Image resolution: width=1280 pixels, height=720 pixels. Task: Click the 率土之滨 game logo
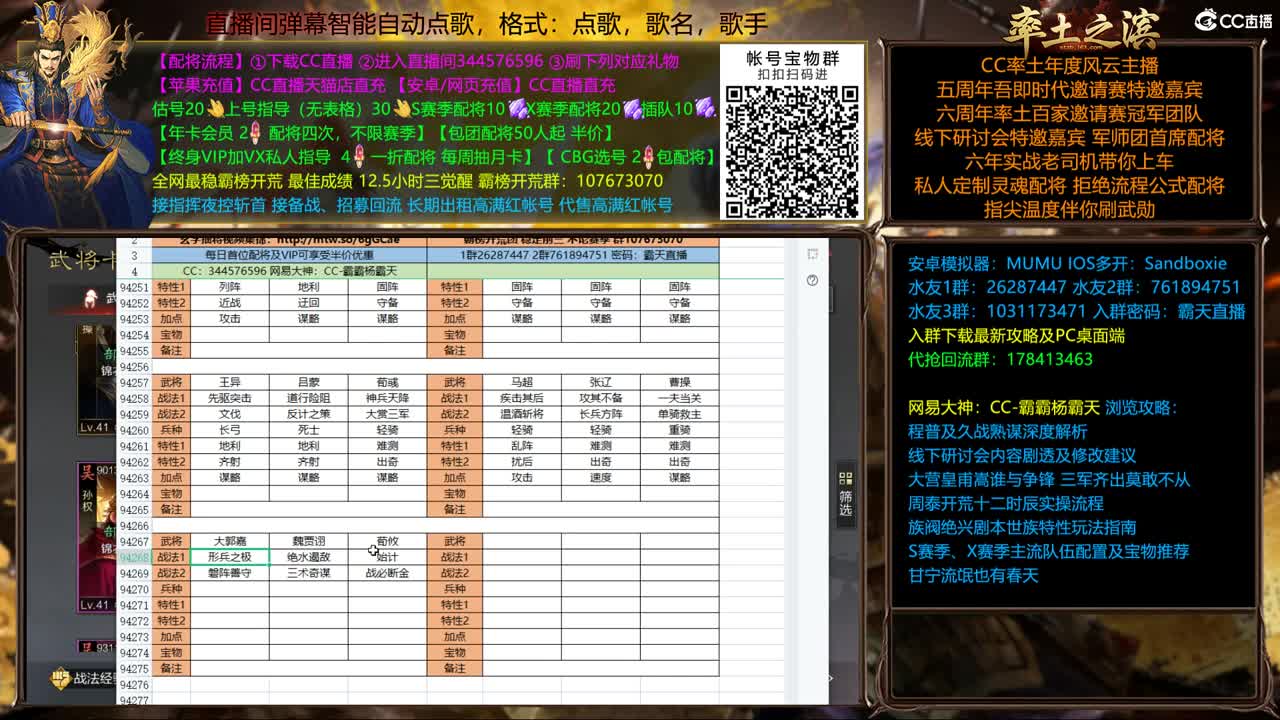click(x=1081, y=27)
